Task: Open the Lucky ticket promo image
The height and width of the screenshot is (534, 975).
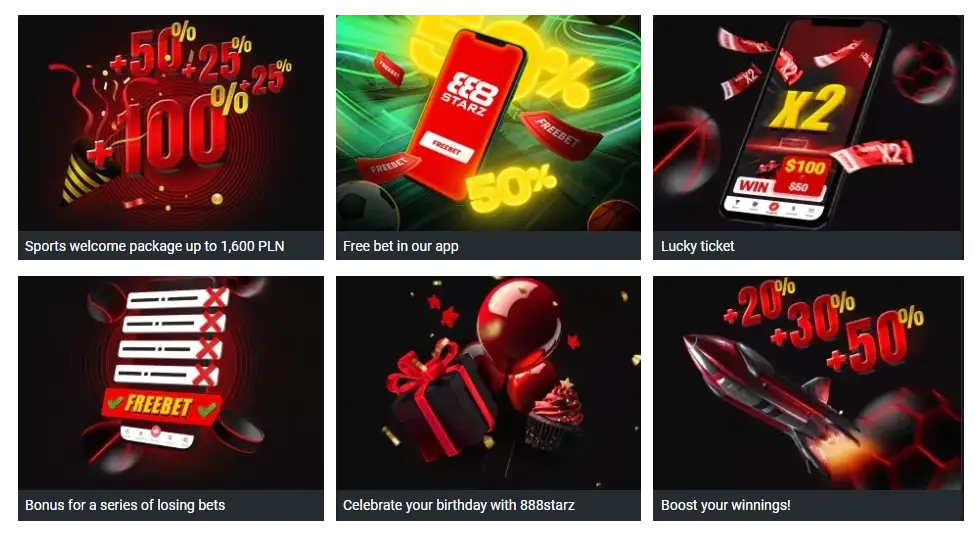Action: pos(808,123)
